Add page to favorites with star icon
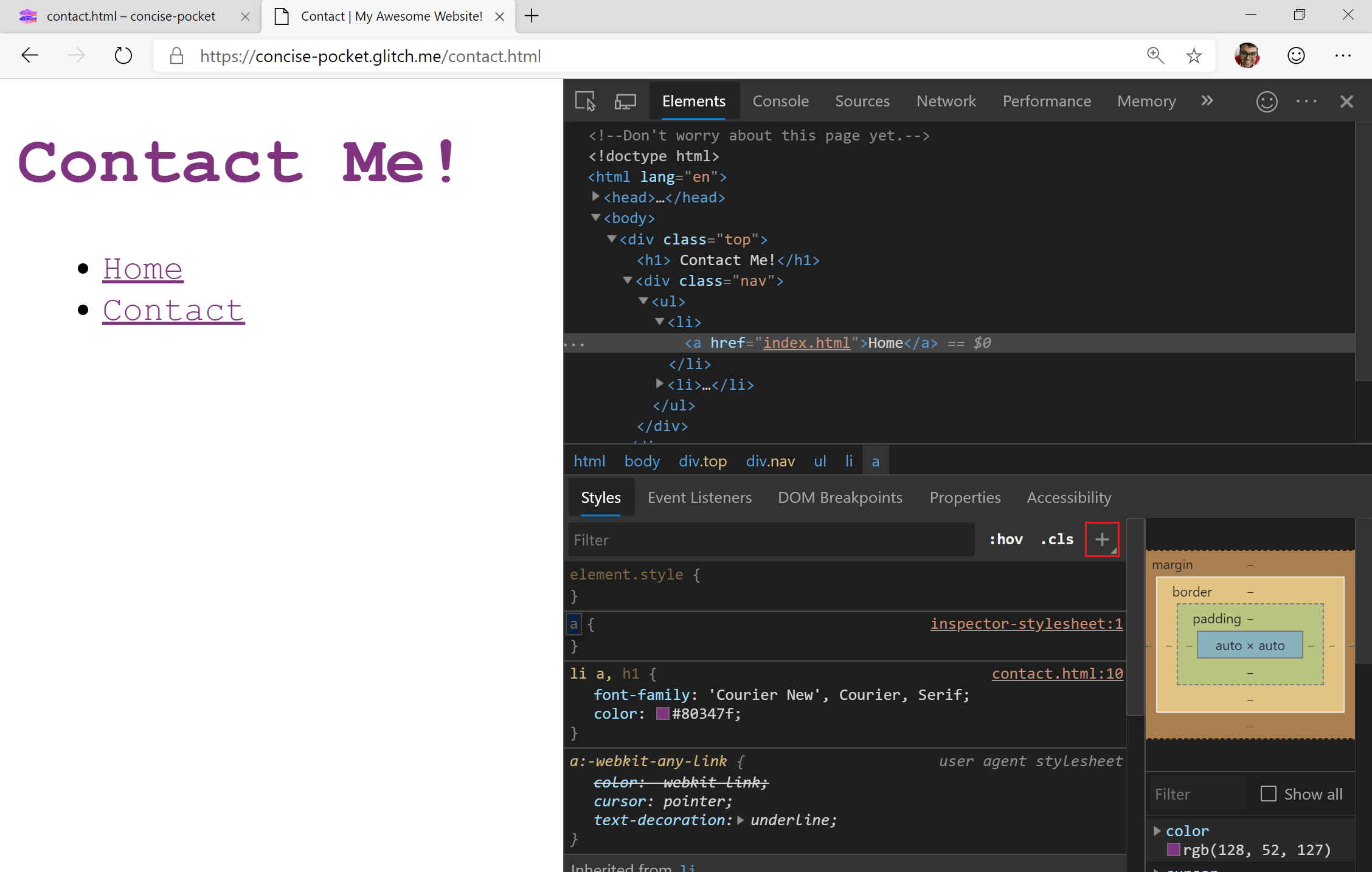Viewport: 1372px width, 872px height. click(1194, 56)
